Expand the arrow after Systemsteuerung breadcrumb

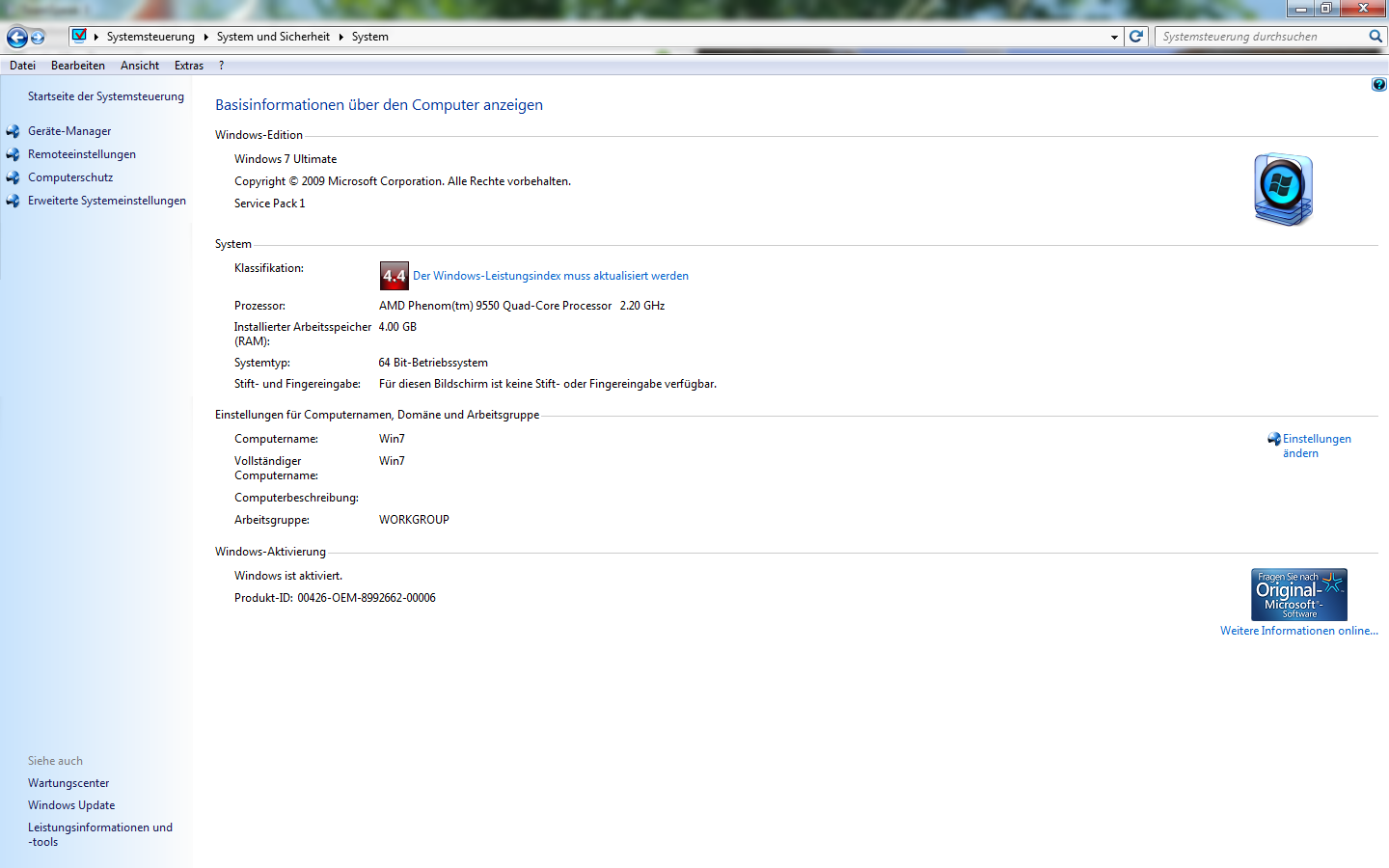click(205, 38)
